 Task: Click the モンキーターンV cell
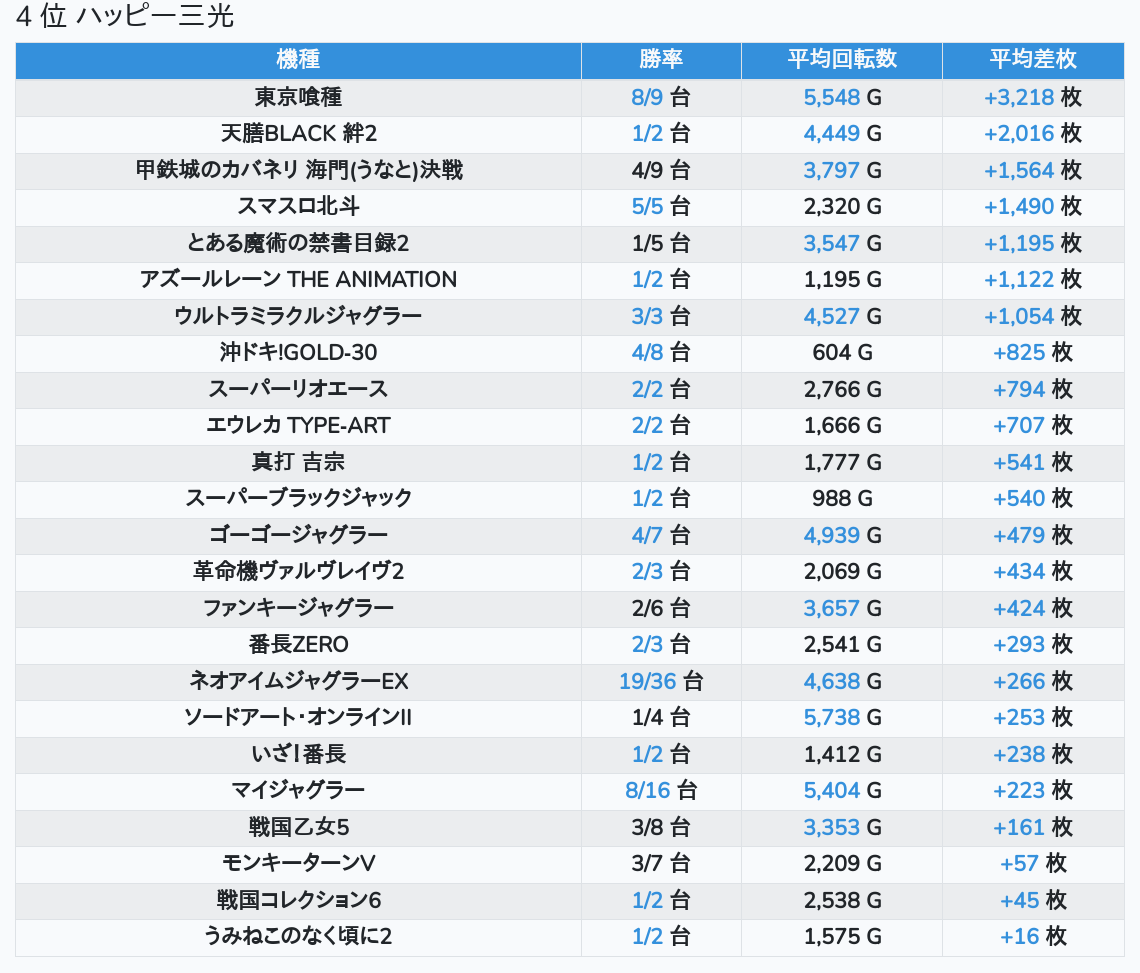click(298, 864)
